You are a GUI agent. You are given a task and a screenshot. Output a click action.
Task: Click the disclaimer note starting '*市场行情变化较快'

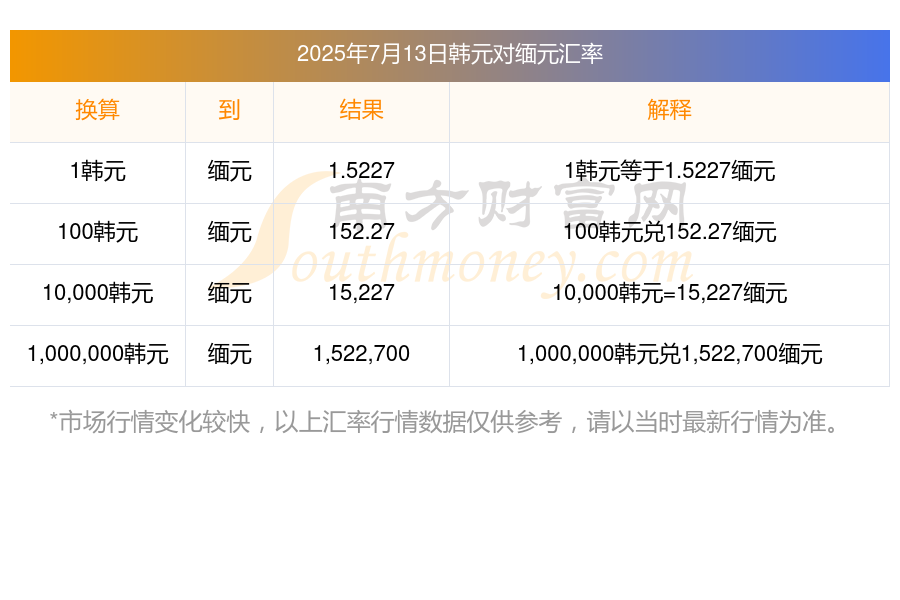point(445,422)
